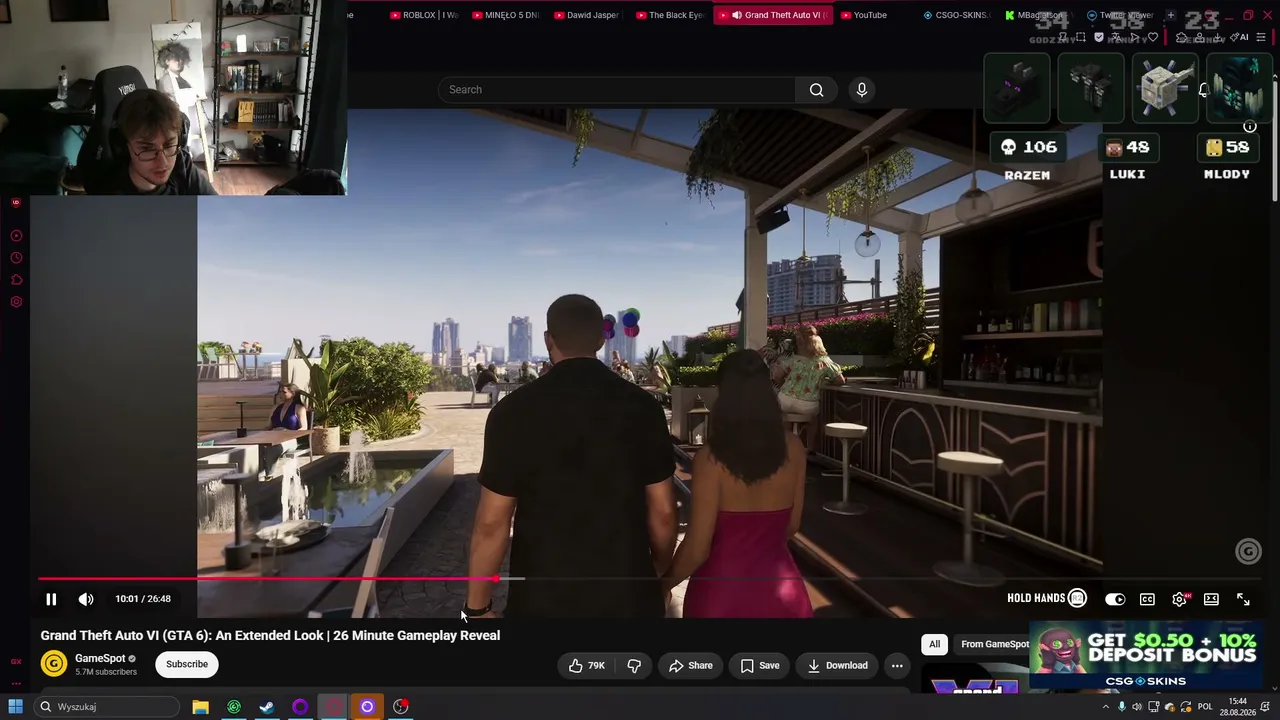1280x720 pixels.
Task: Open the MBagietson browser tab
Action: 1038,15
